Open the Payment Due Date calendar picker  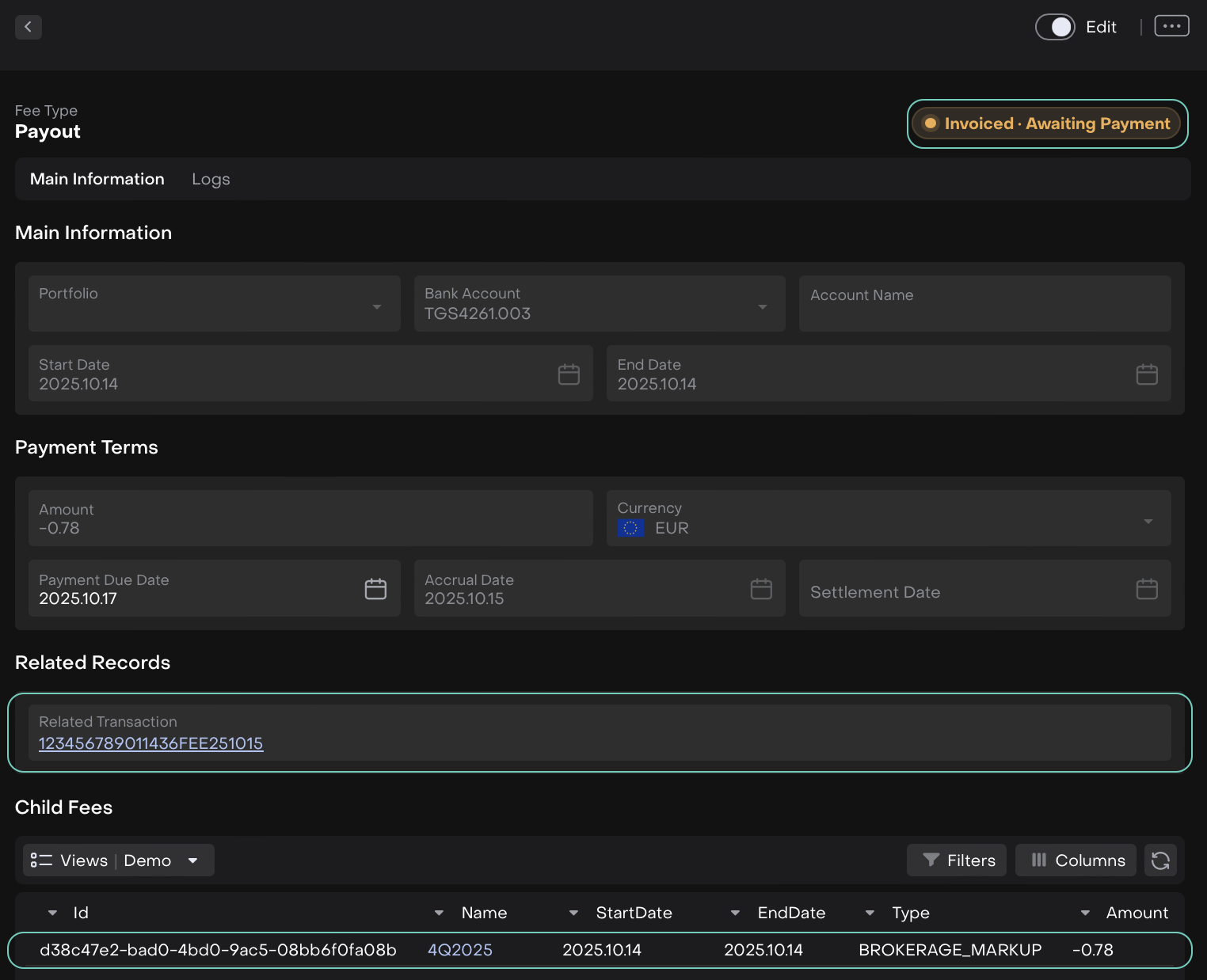(375, 589)
